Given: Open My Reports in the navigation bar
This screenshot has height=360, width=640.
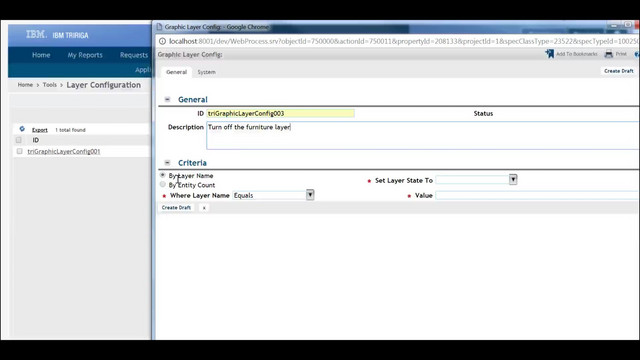Looking at the screenshot, I should (x=85, y=55).
